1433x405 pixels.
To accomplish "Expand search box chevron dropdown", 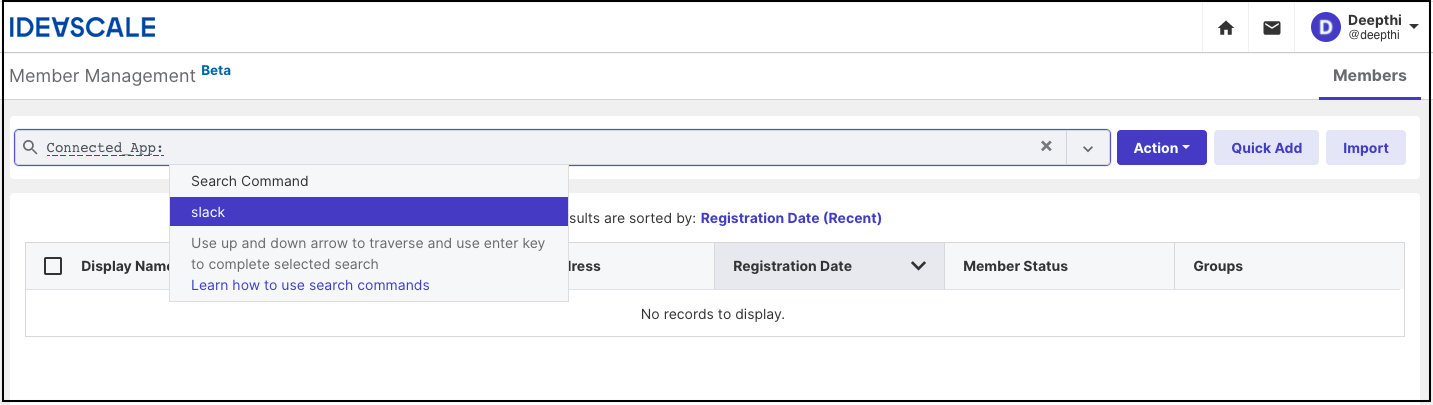I will click(1088, 148).
